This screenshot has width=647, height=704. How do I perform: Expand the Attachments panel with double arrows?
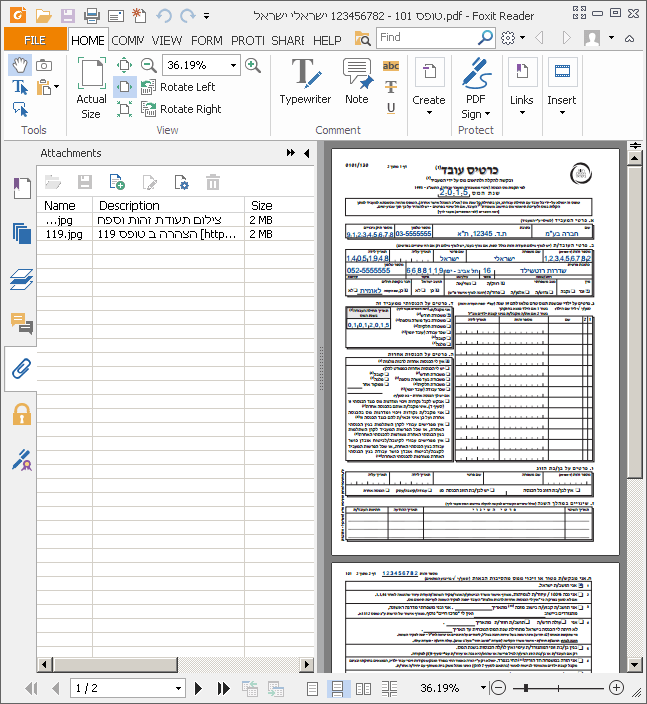[291, 153]
